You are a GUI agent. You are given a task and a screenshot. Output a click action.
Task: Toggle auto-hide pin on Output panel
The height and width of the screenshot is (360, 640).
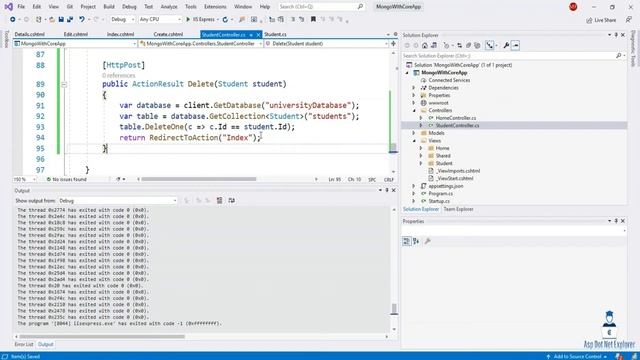point(387,190)
